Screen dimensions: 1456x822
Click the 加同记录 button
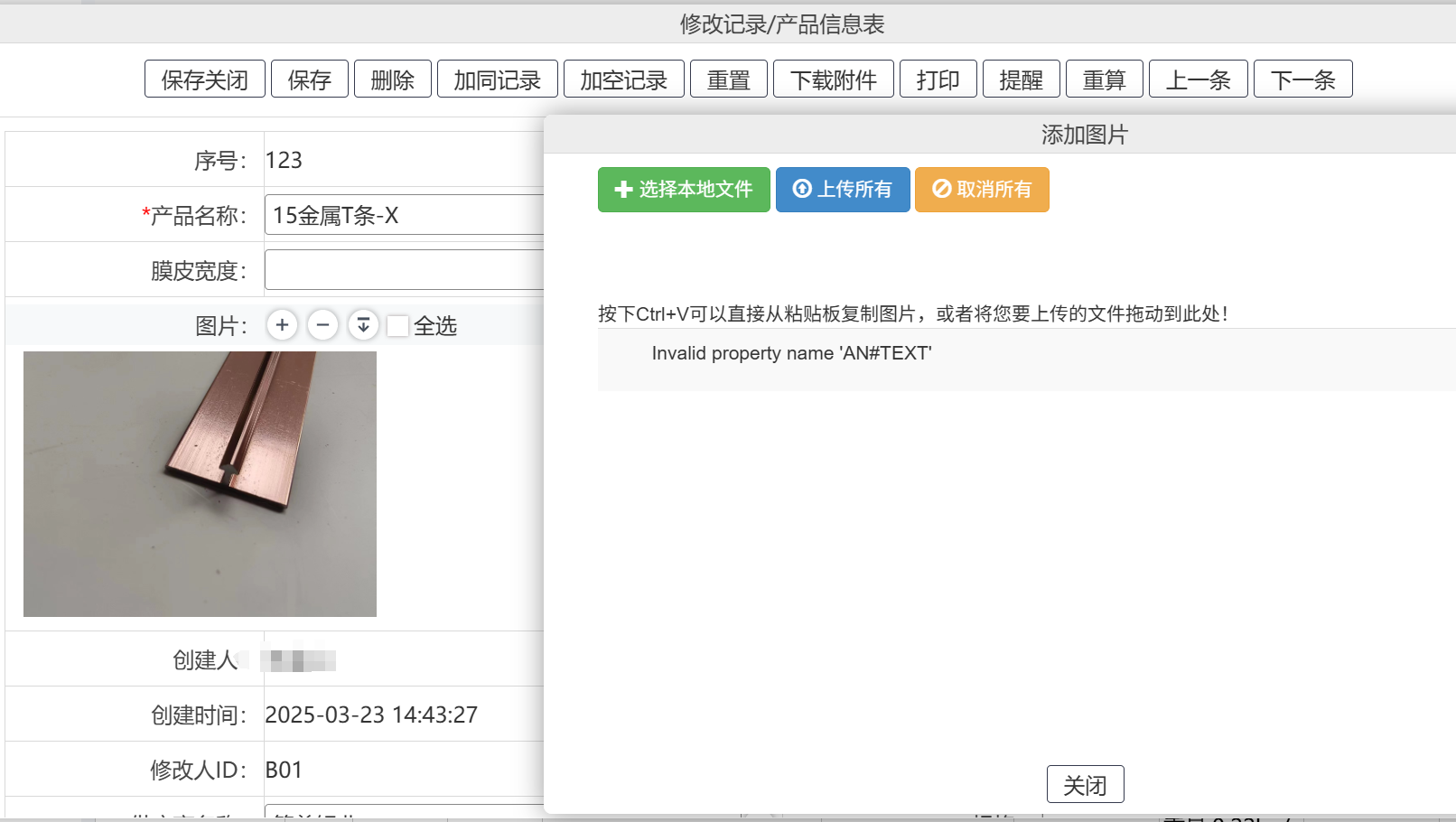point(498,79)
